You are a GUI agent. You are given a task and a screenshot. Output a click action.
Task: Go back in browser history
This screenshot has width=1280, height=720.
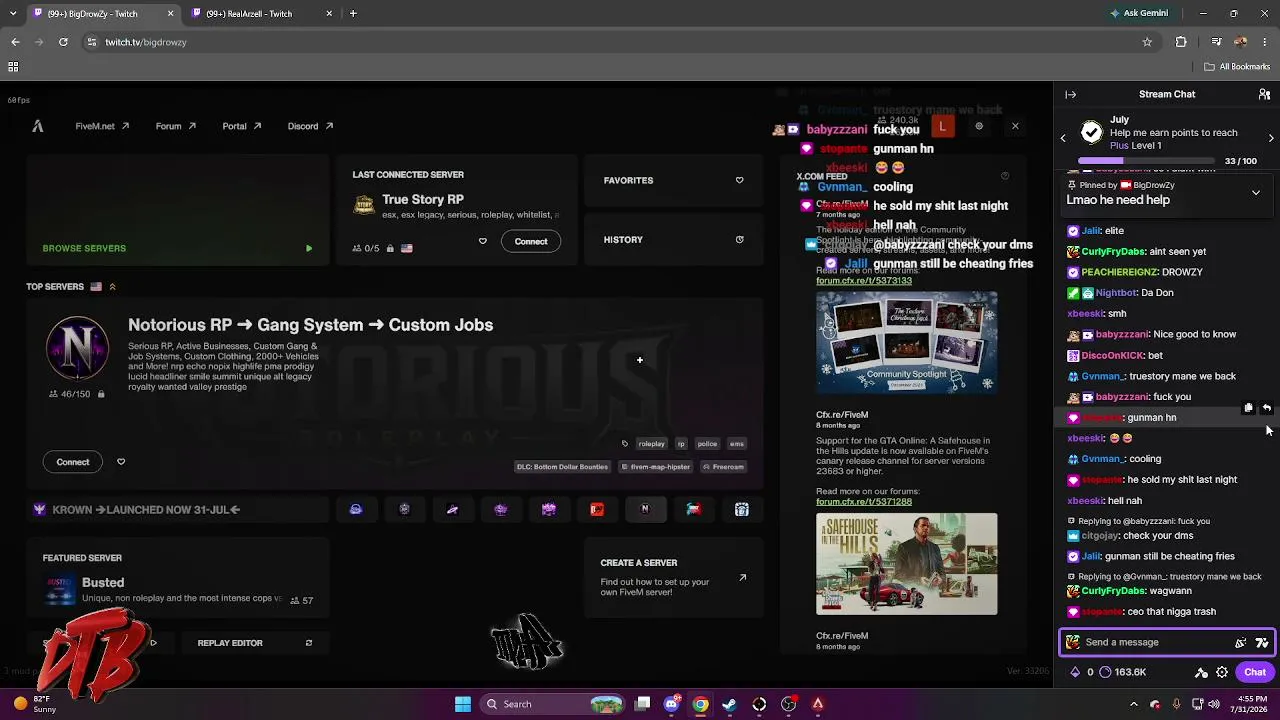click(x=15, y=42)
